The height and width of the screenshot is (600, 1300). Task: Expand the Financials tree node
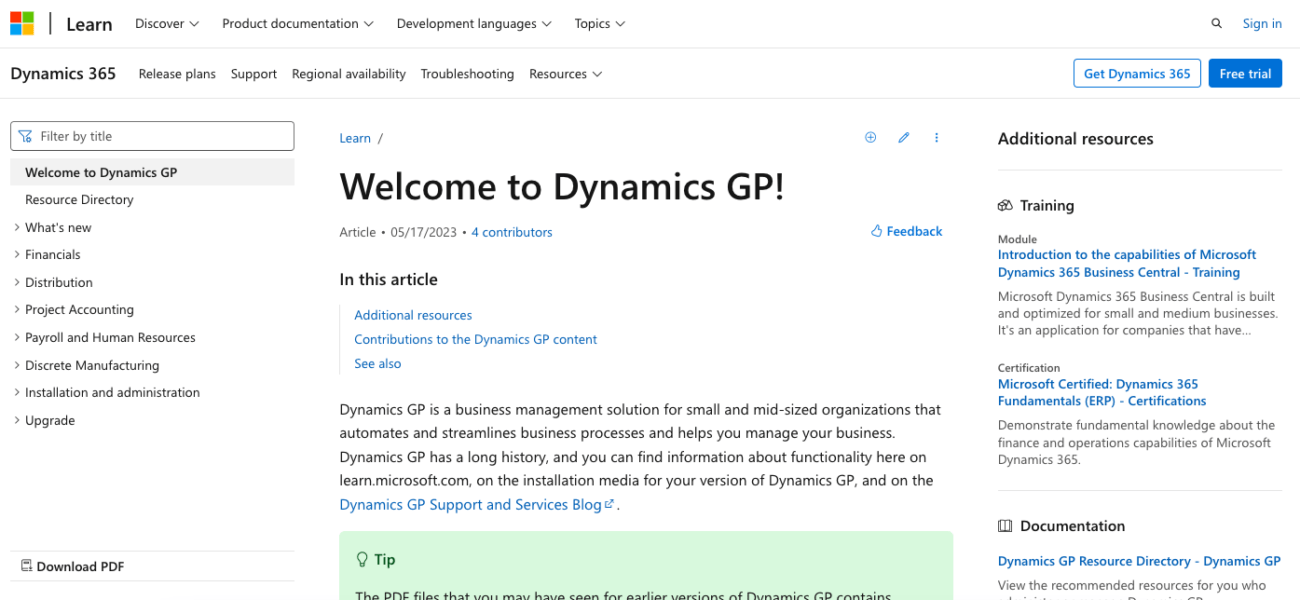click(17, 255)
